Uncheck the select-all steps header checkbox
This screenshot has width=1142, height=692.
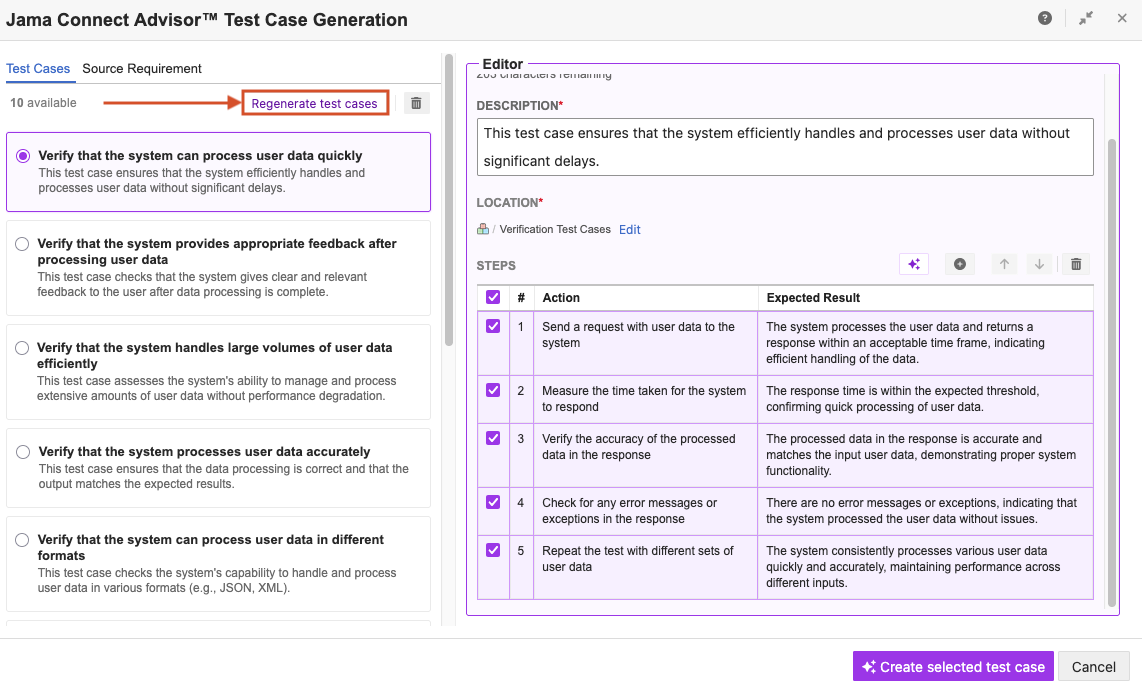[493, 297]
